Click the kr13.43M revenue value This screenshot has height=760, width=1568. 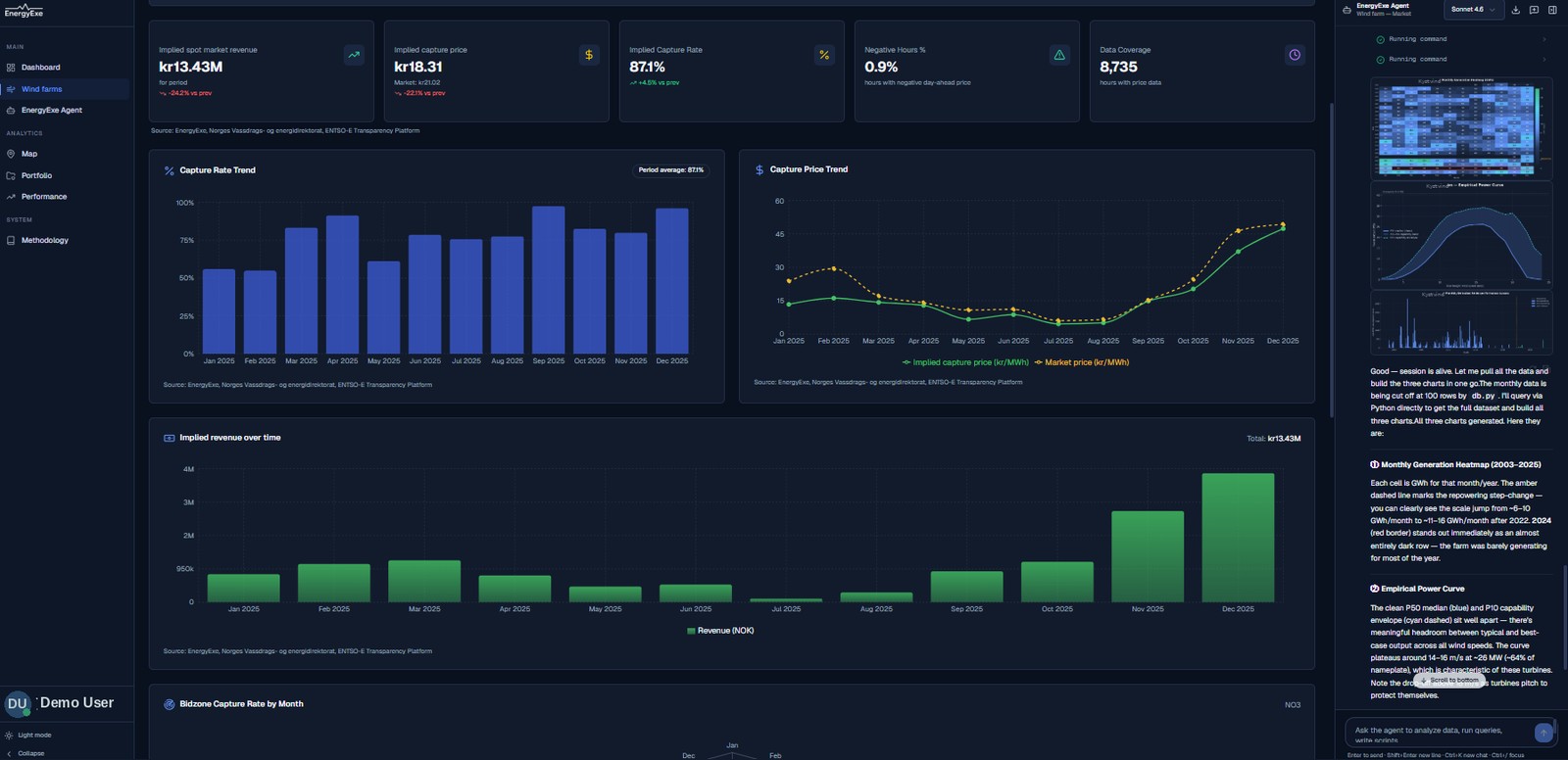tap(191, 67)
